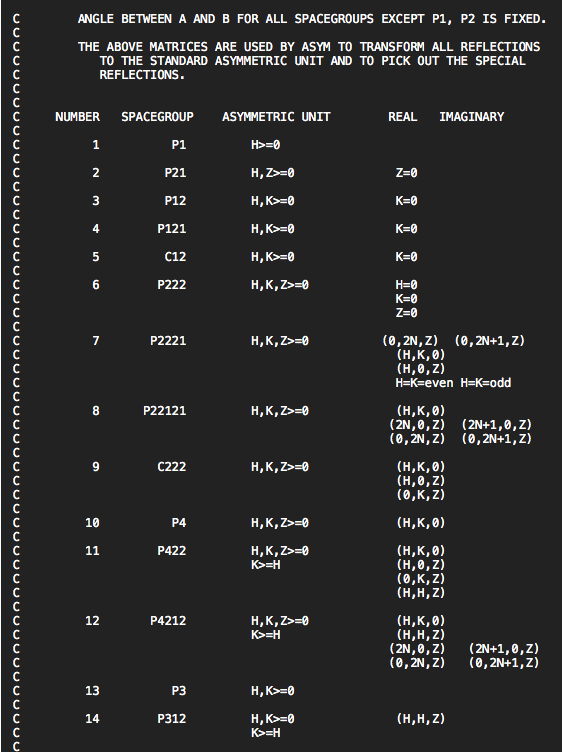The image size is (562, 752).
Task: Click on spacegroup name P312
Action: pyautogui.click(x=172, y=719)
